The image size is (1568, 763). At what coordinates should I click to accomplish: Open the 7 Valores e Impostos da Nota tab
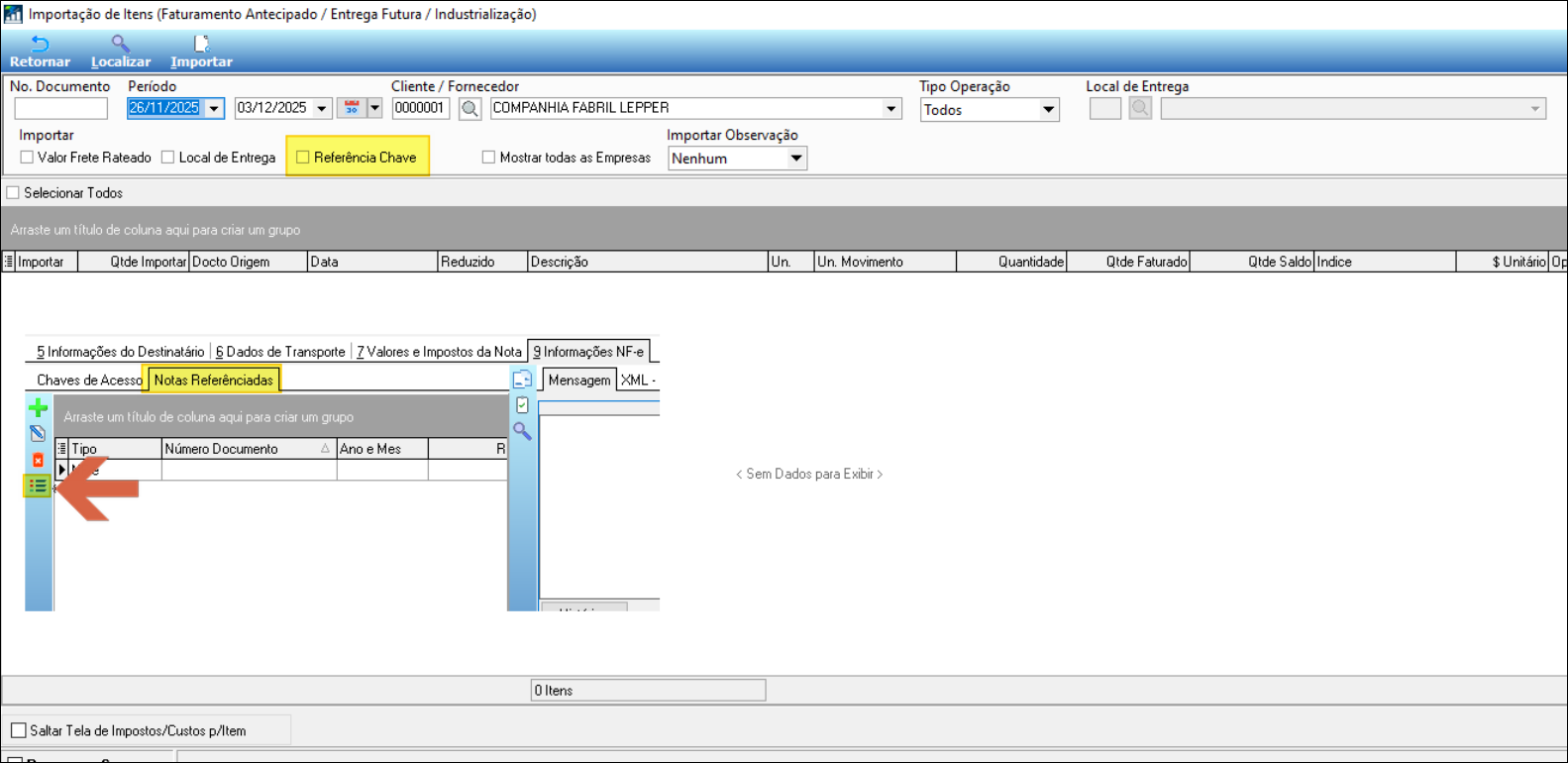[x=439, y=352]
